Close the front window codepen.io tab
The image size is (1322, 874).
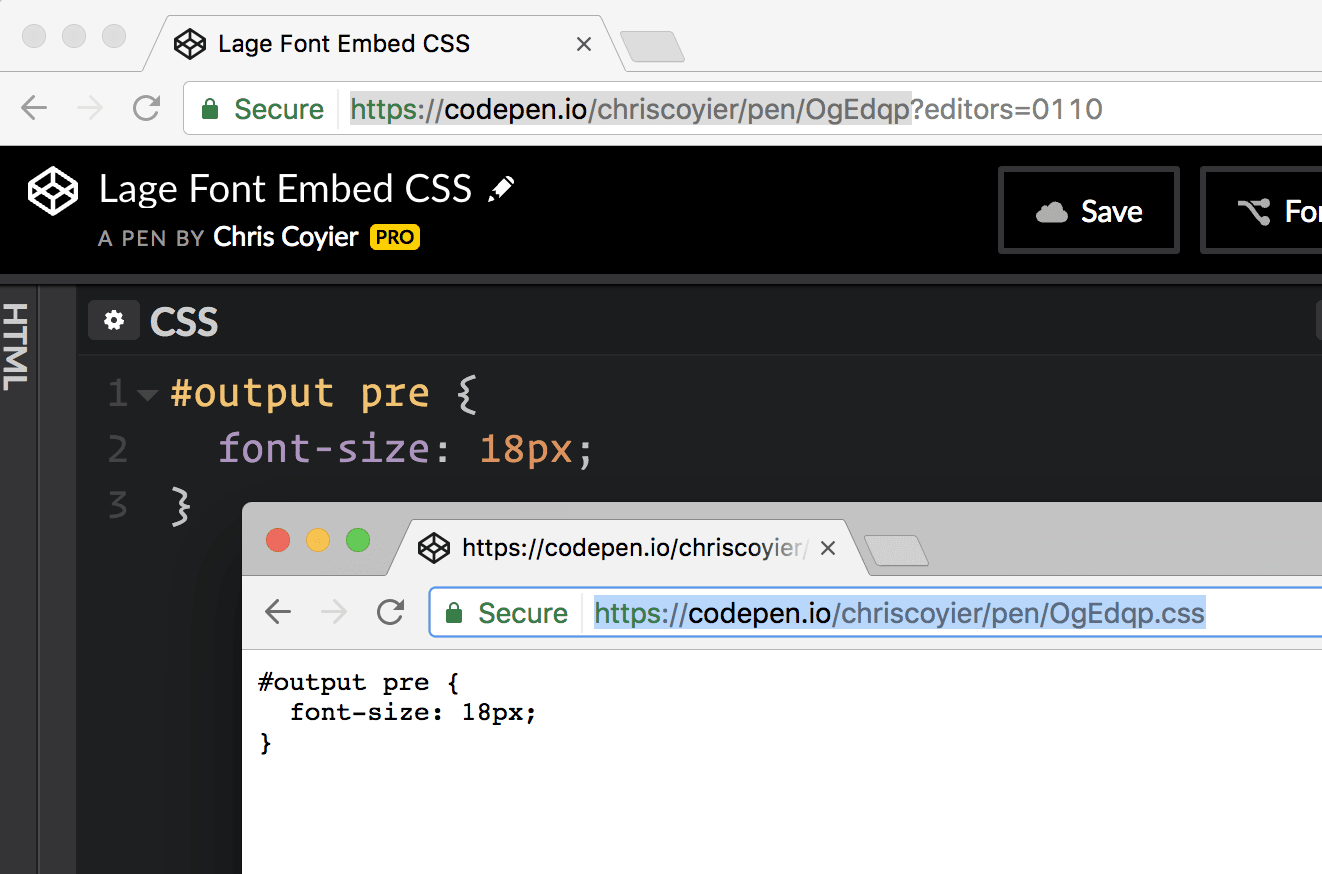(x=828, y=548)
